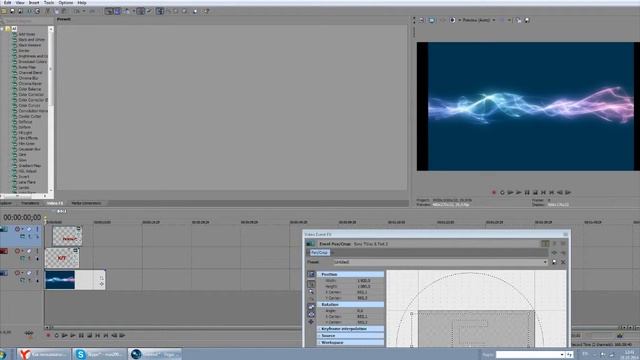This screenshot has width=640, height=360.
Task: Select the Gradient Map effect
Action: (29, 166)
